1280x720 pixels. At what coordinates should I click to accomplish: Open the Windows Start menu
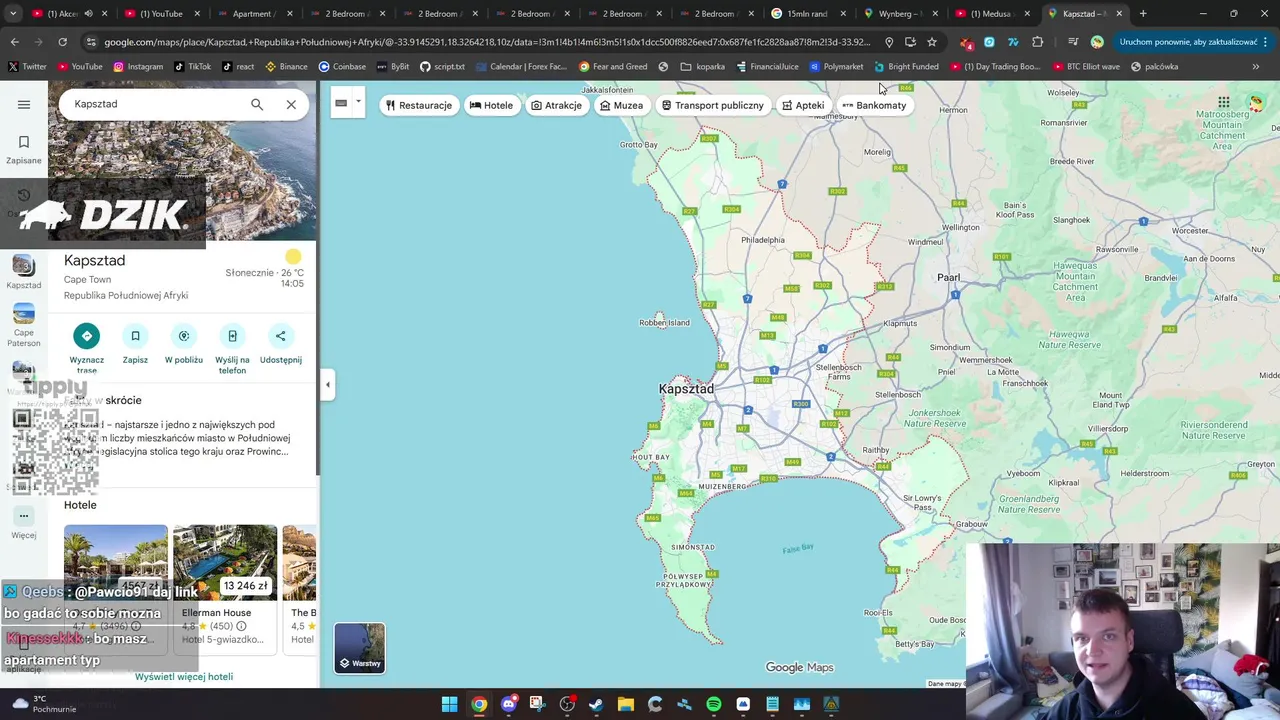[x=450, y=704]
